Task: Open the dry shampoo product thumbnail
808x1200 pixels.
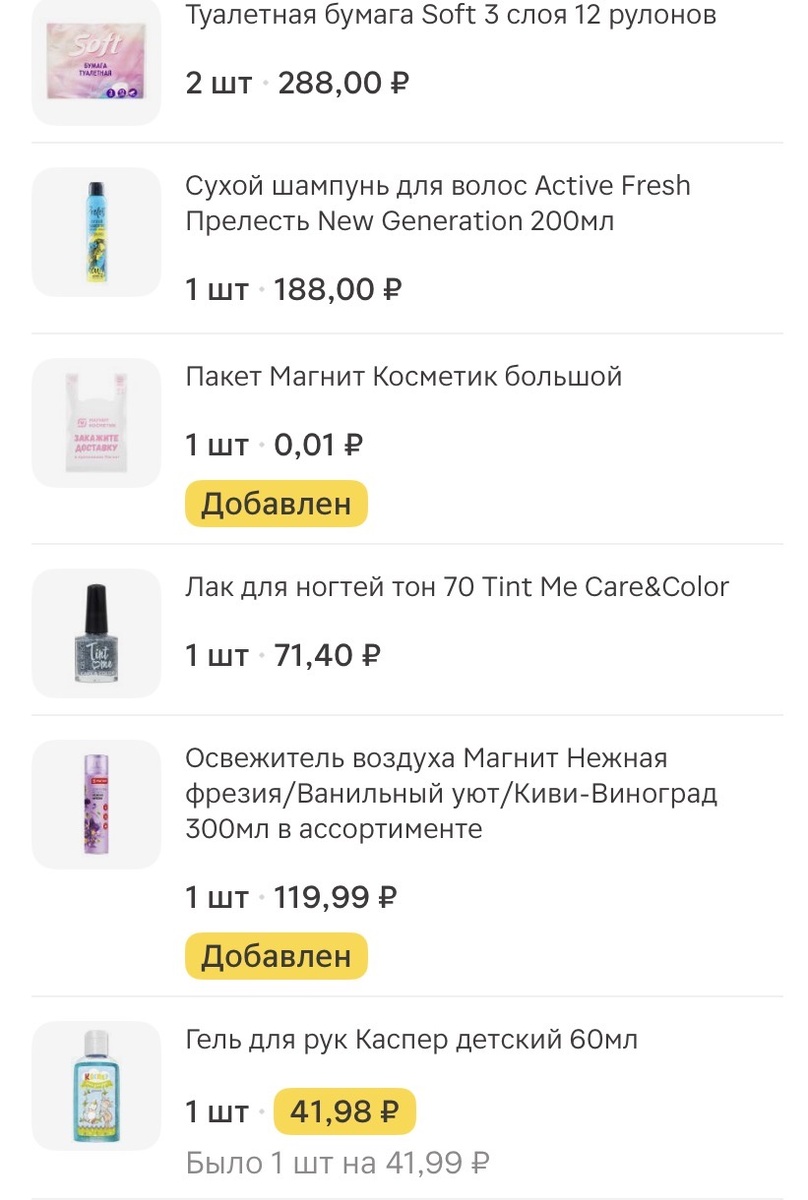Action: pos(96,231)
